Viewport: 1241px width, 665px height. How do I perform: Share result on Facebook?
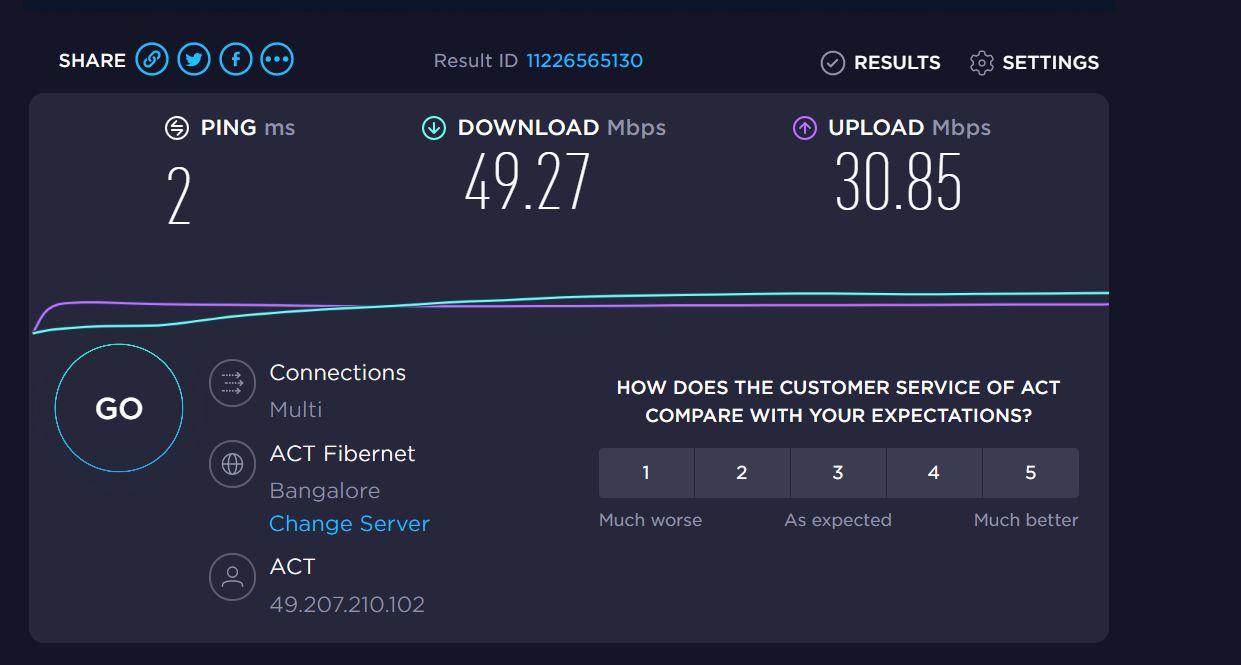[x=236, y=60]
